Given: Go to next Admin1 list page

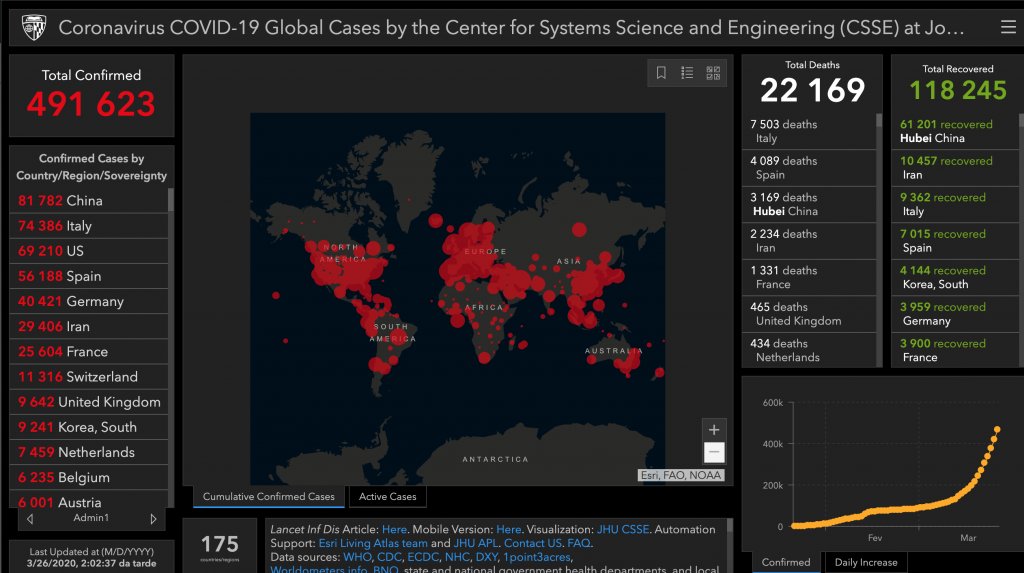Looking at the screenshot, I should [153, 519].
